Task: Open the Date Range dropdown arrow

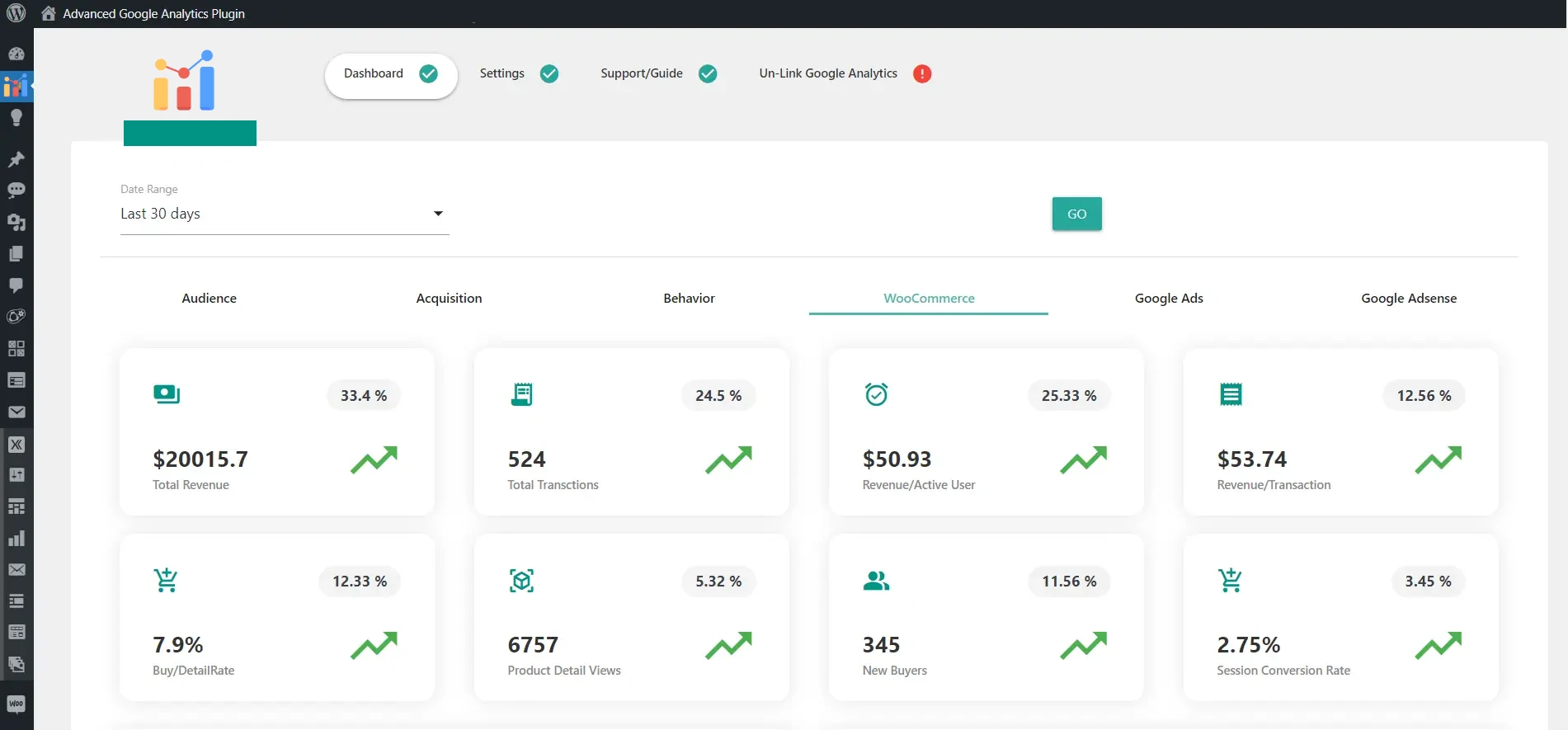Action: point(438,214)
